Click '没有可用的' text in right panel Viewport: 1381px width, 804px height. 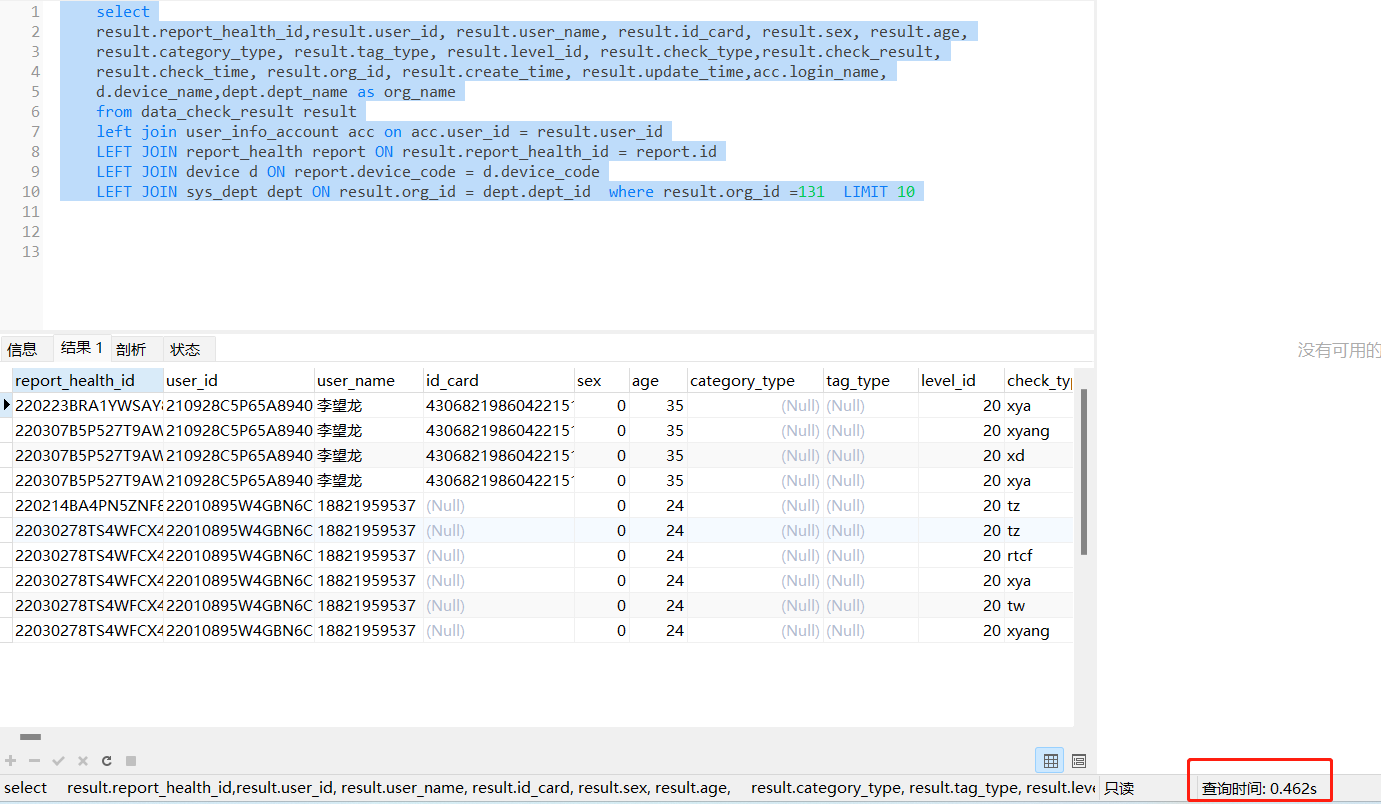point(1339,350)
